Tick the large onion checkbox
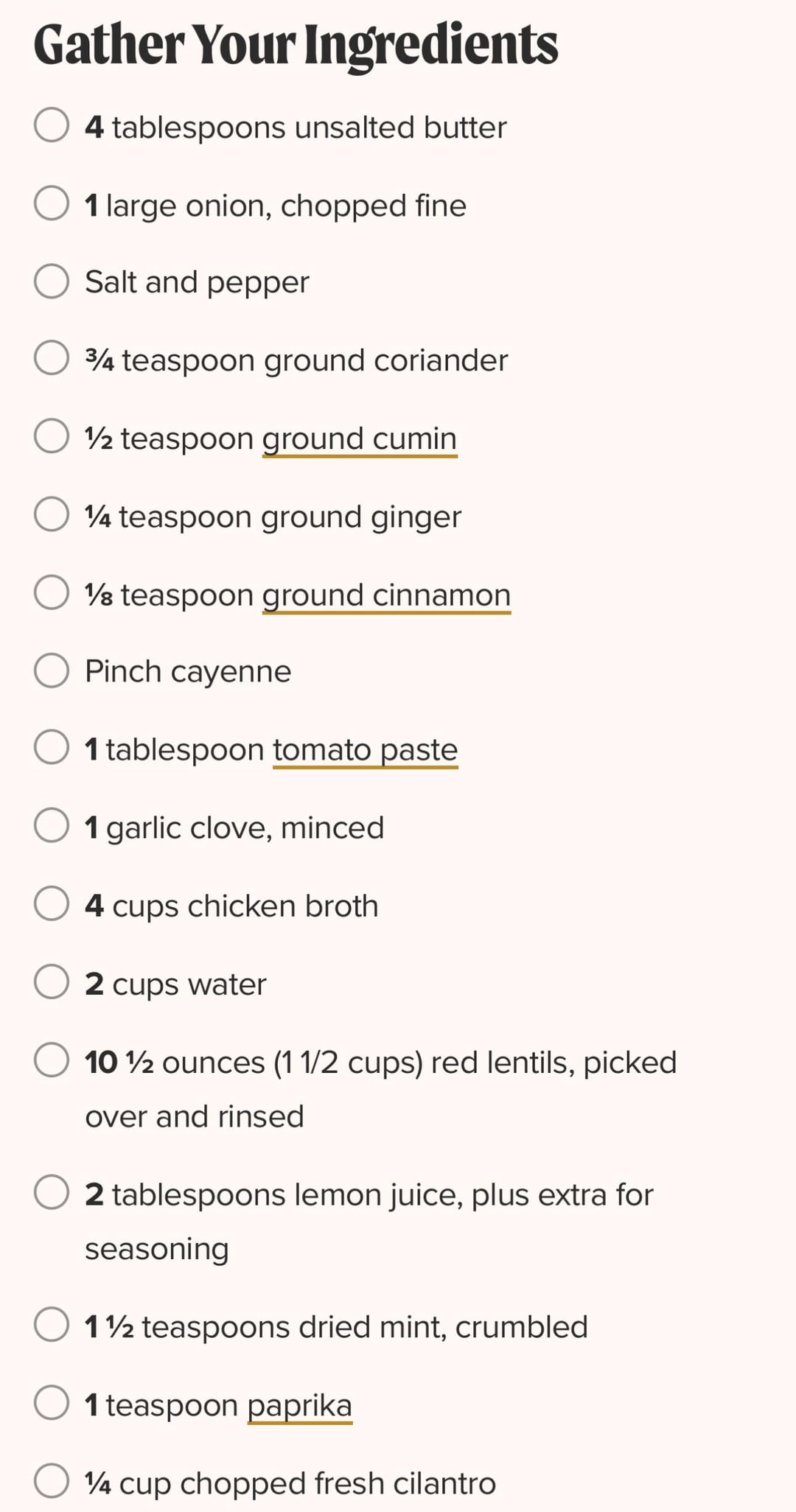 point(52,203)
